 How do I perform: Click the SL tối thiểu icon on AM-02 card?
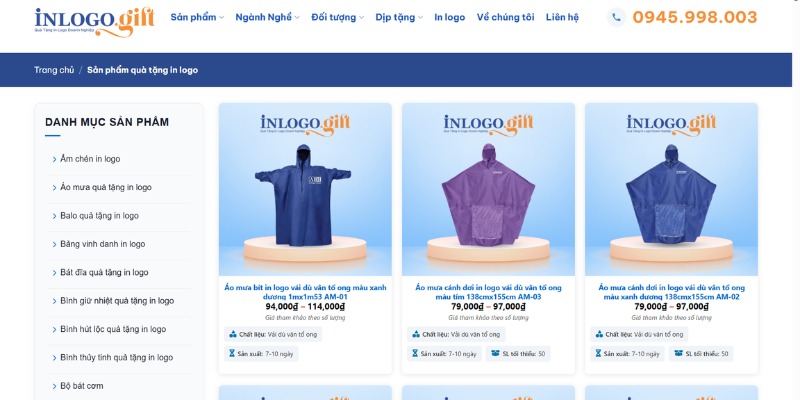click(x=679, y=353)
